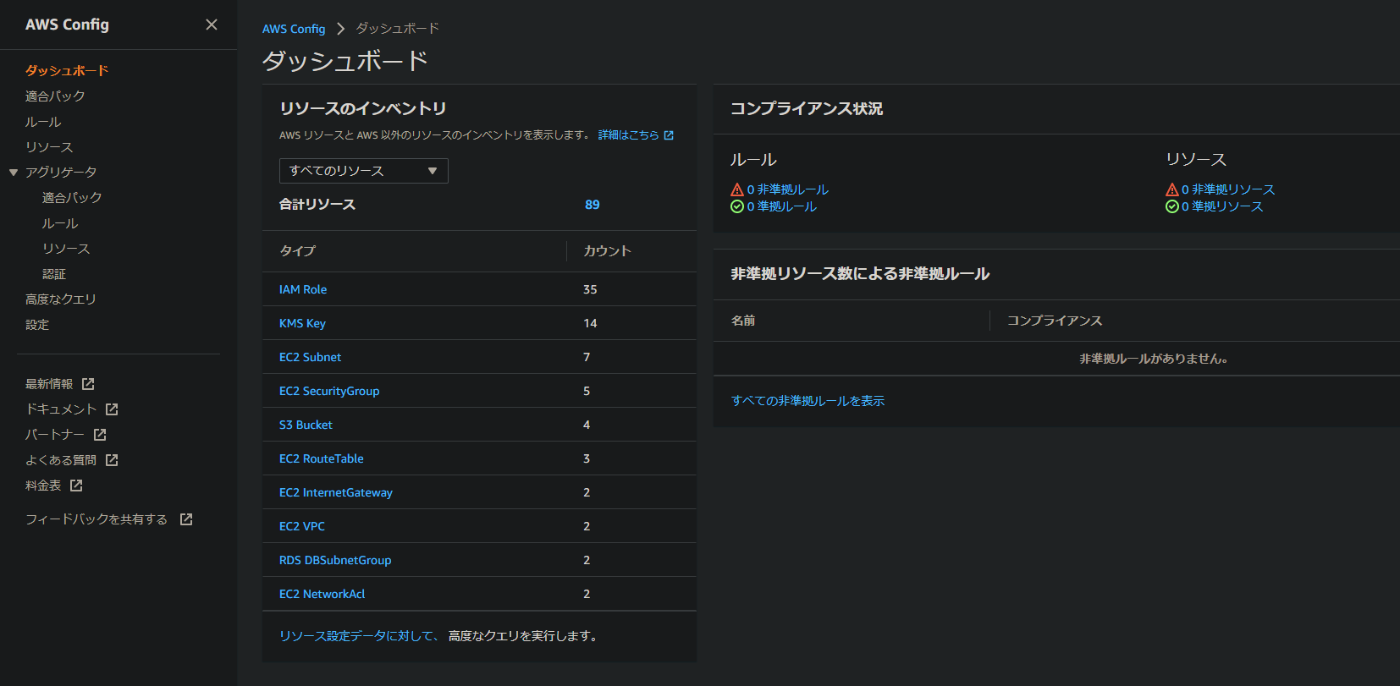Click checkmark icon beside 0 準拠リソース
This screenshot has width=1400, height=686.
pos(1172,207)
